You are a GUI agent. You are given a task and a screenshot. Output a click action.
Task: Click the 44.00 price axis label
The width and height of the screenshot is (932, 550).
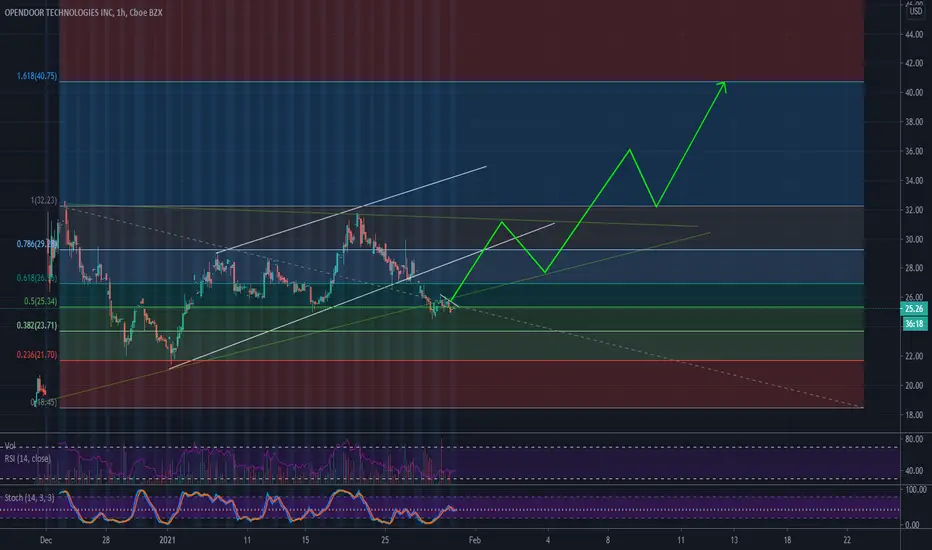coord(914,34)
